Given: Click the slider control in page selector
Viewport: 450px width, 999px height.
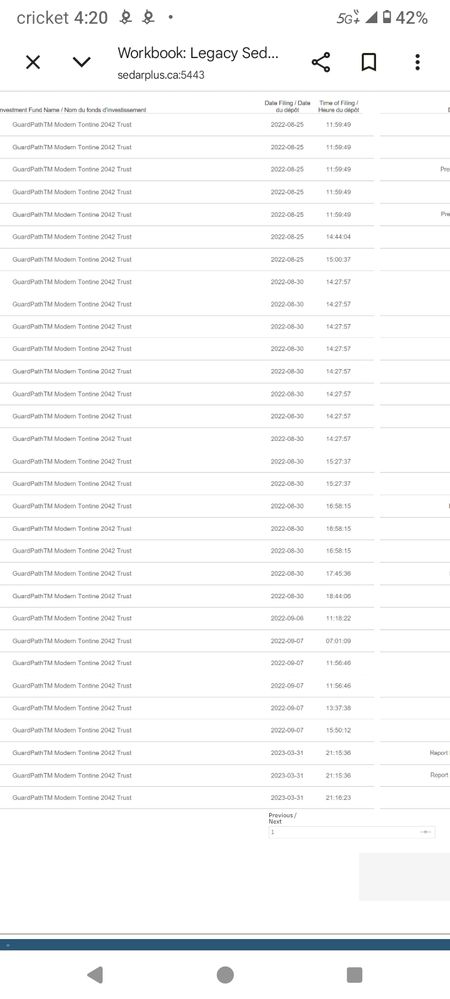Looking at the screenshot, I should [426, 832].
